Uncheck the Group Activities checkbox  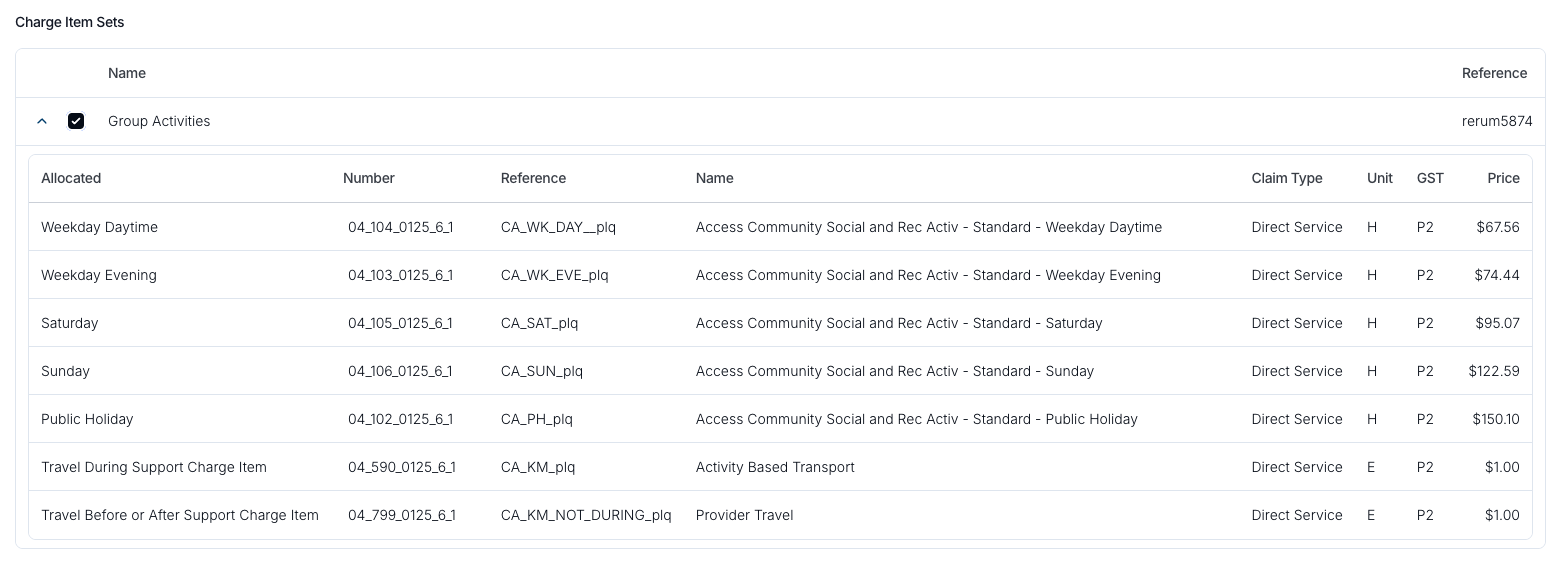click(76, 121)
